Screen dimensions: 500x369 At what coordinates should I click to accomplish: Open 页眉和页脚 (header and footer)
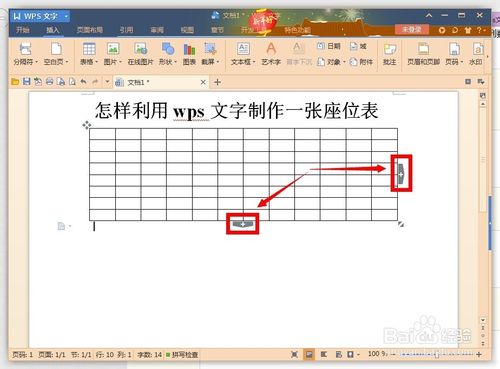click(x=423, y=53)
